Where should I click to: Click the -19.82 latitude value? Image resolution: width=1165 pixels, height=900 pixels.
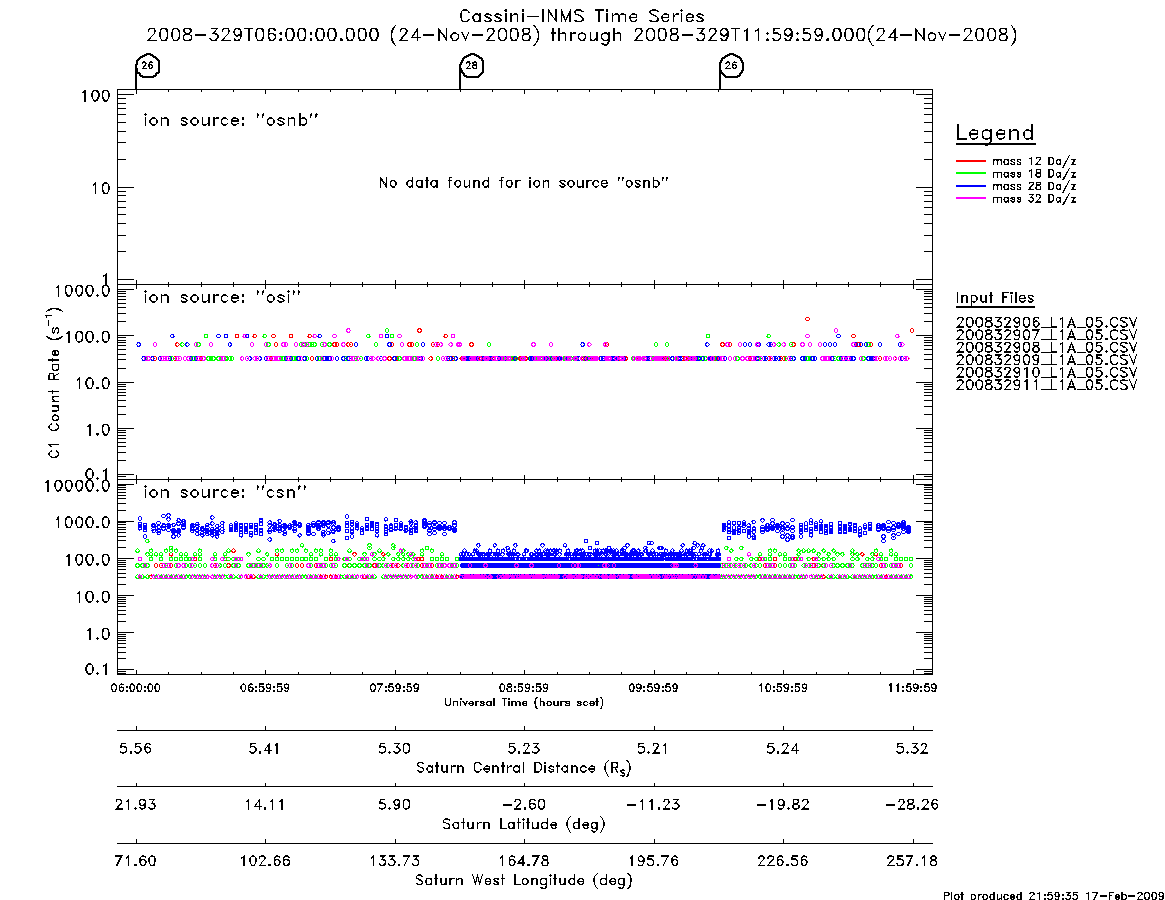pyautogui.click(x=782, y=805)
